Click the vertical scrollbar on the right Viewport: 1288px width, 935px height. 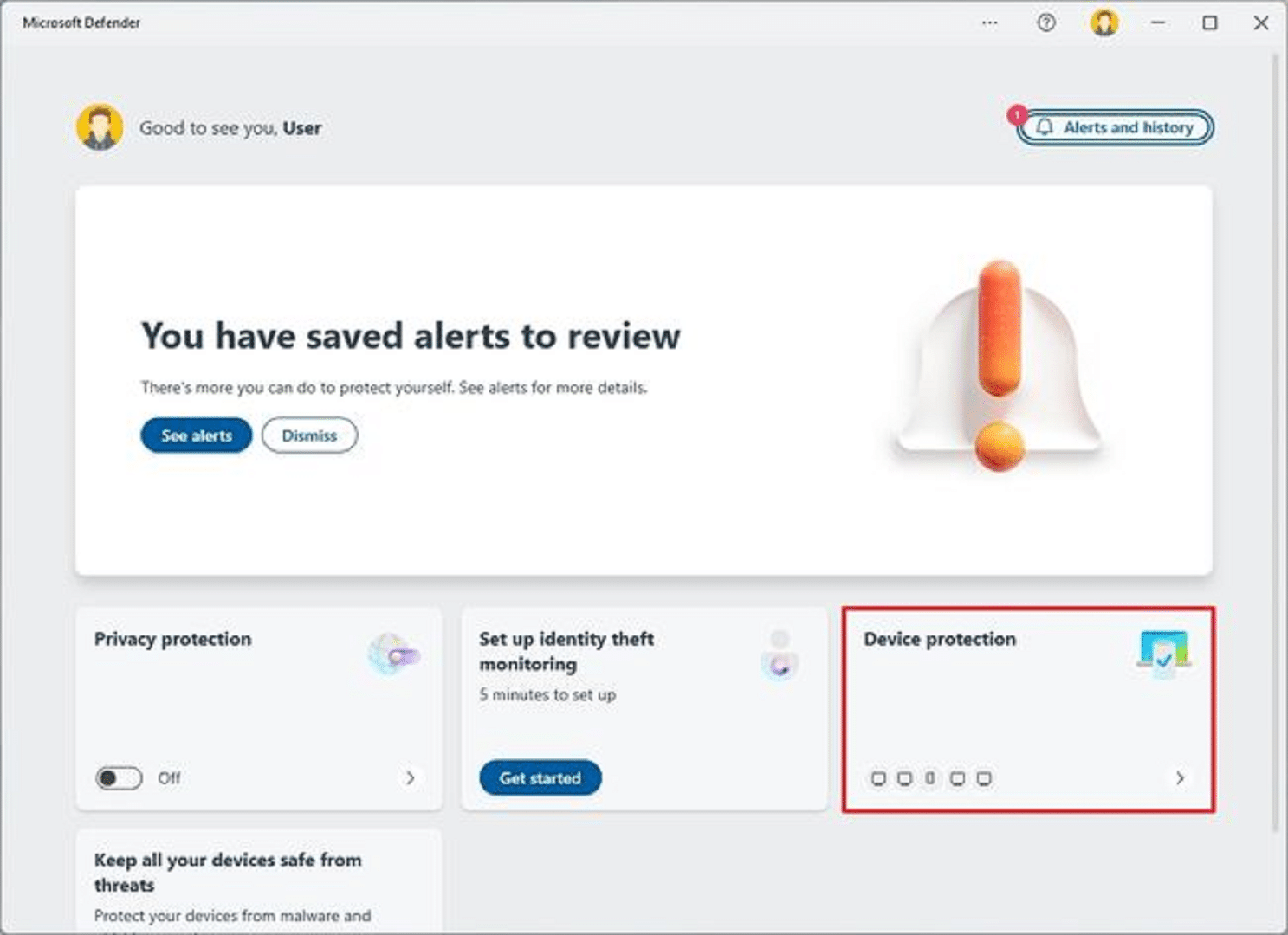point(1275,442)
